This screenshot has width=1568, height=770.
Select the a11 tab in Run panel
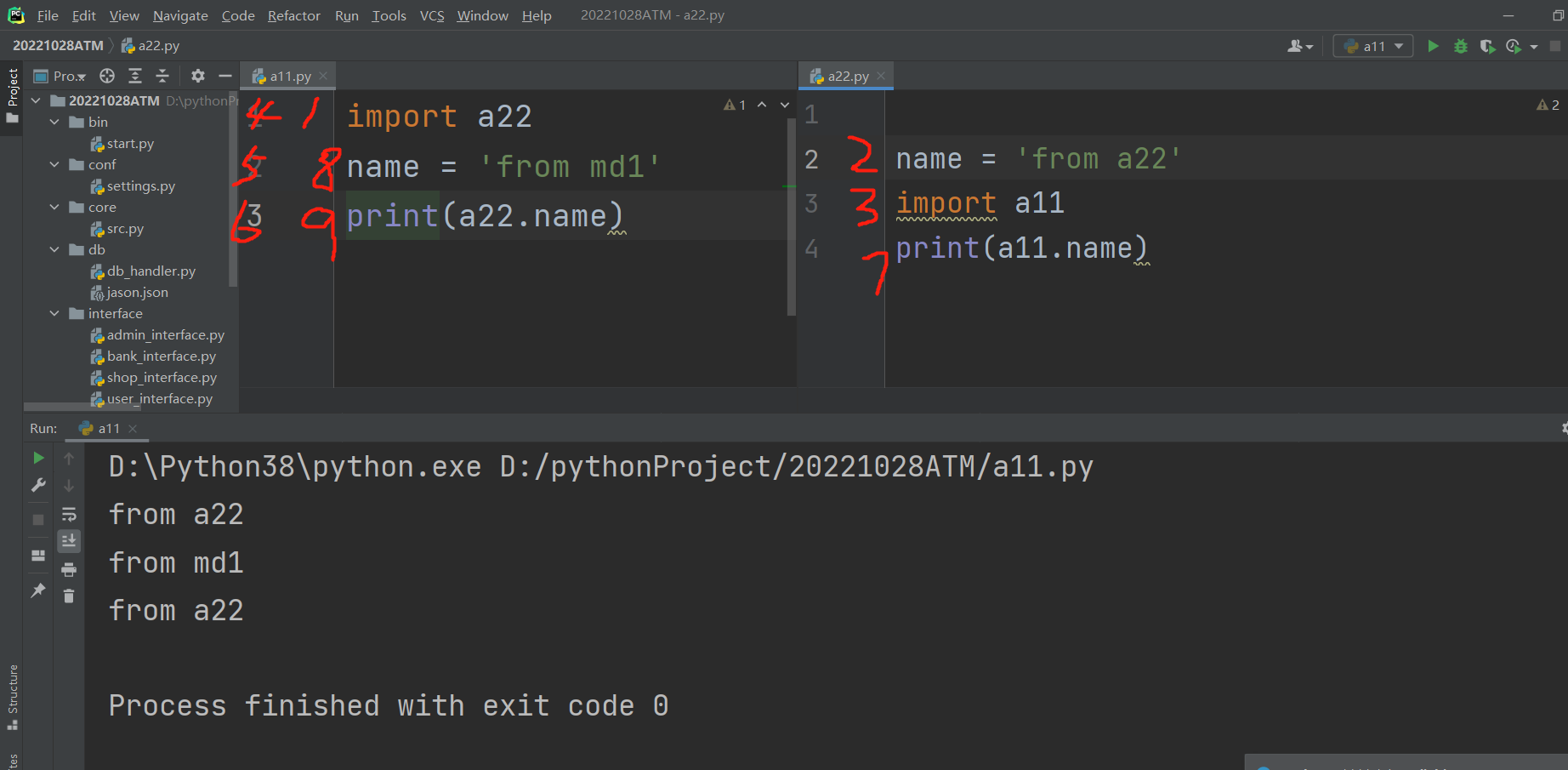(109, 428)
